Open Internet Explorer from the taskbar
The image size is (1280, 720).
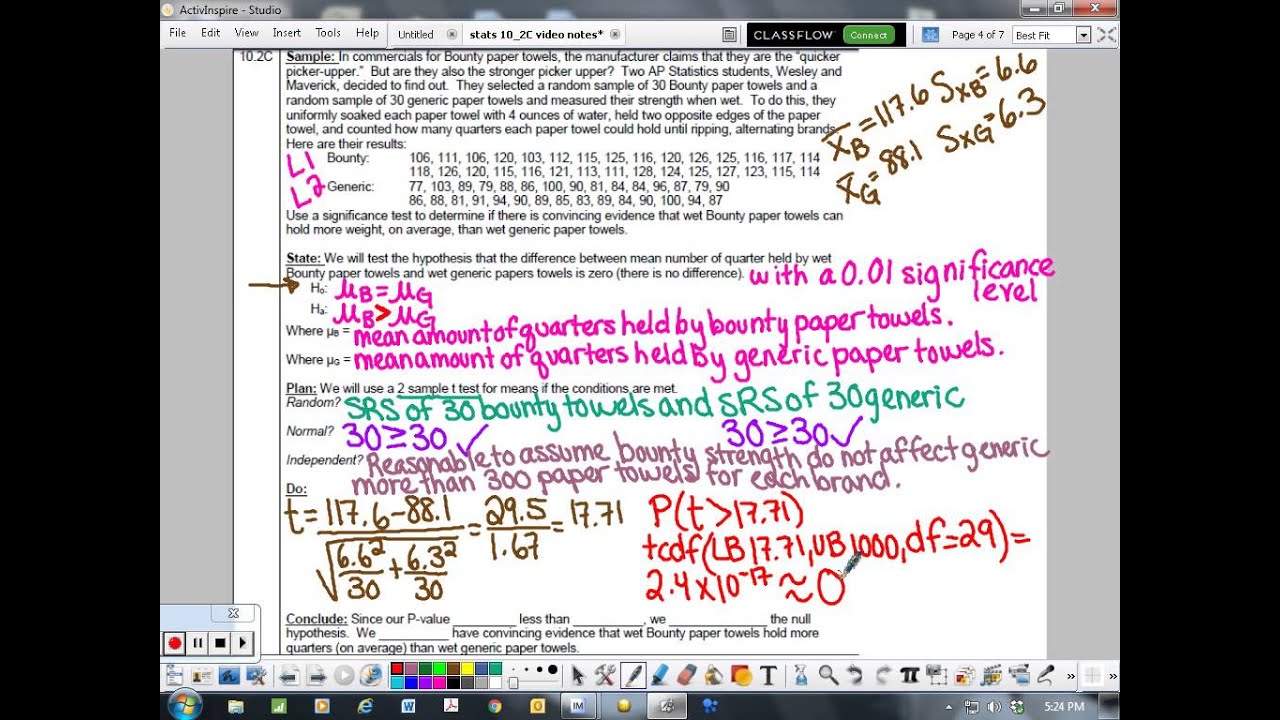pos(365,706)
